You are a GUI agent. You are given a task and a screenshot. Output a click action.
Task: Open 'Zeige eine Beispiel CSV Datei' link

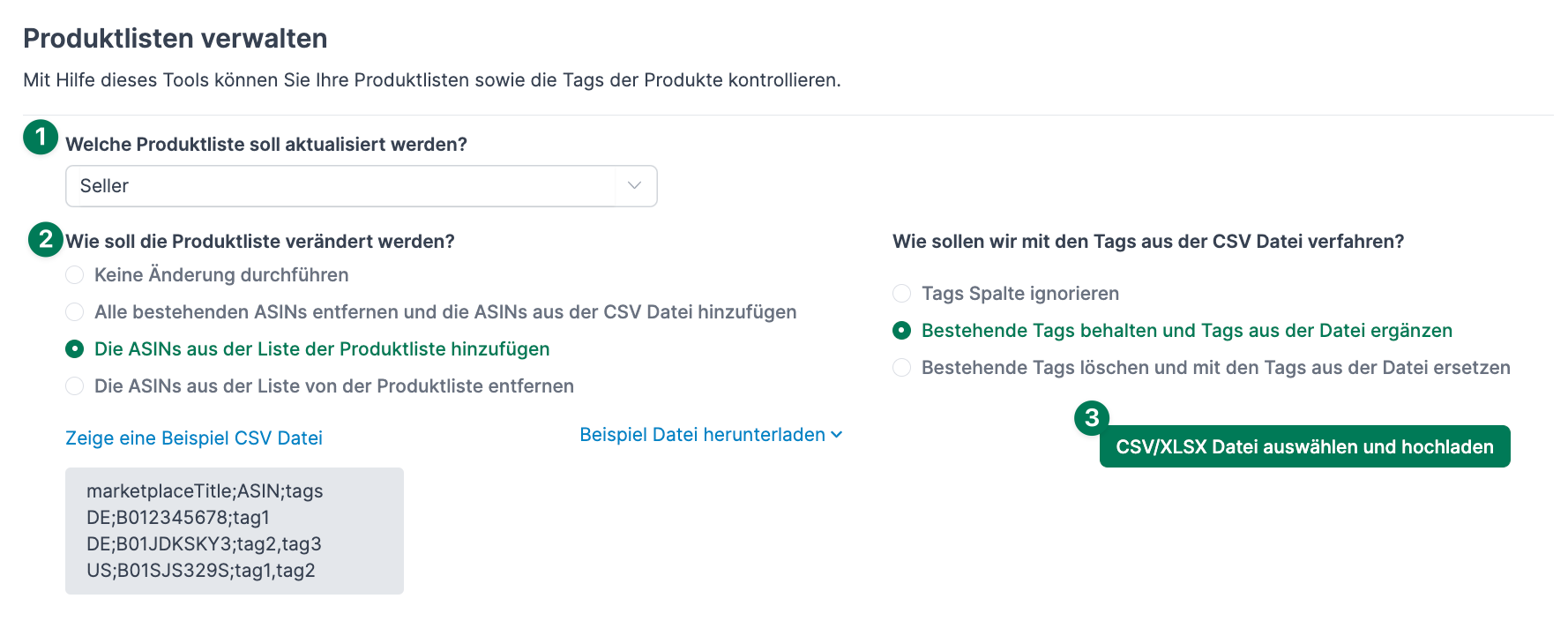point(193,438)
